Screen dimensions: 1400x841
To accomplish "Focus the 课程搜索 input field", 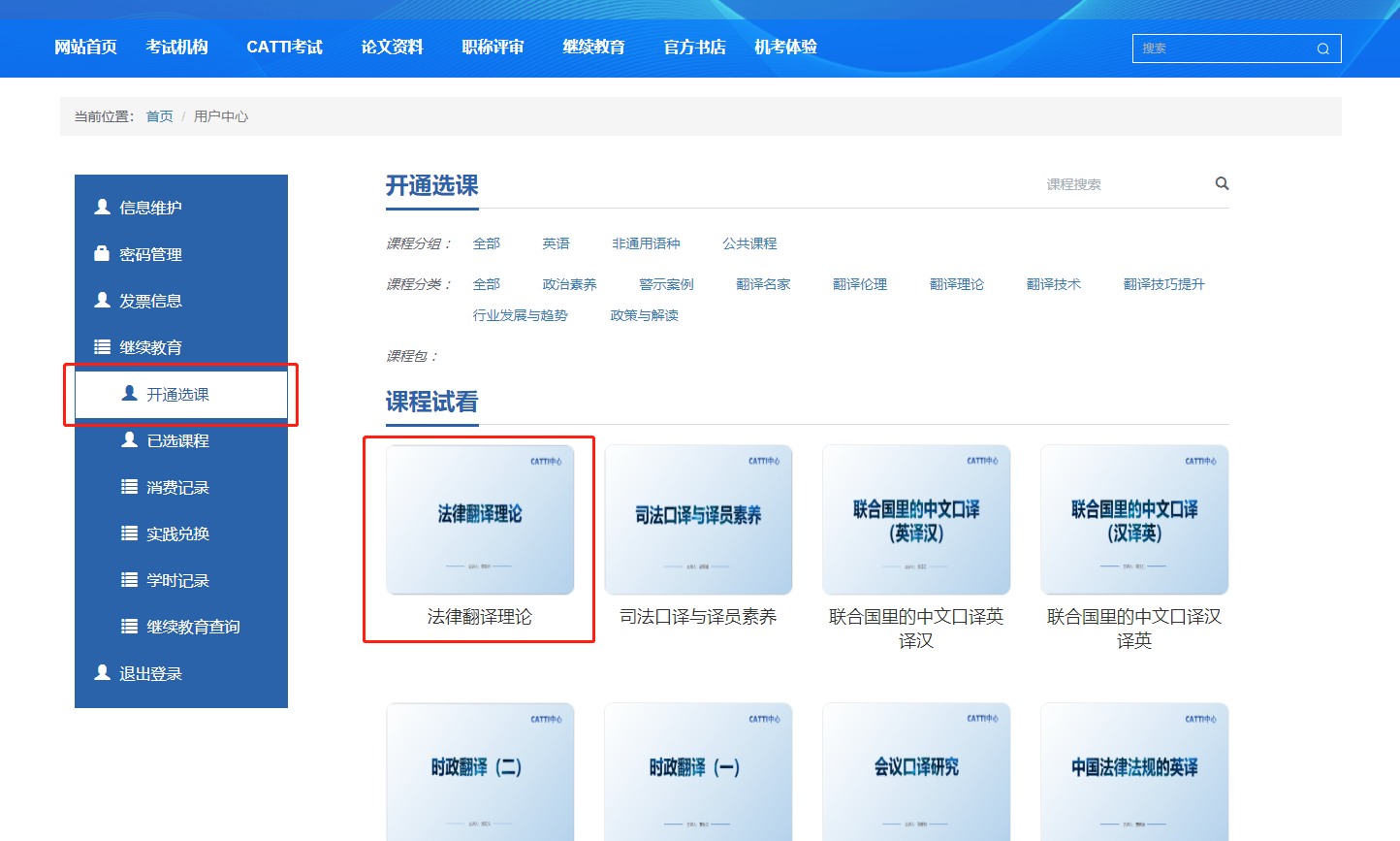I will (x=1115, y=184).
